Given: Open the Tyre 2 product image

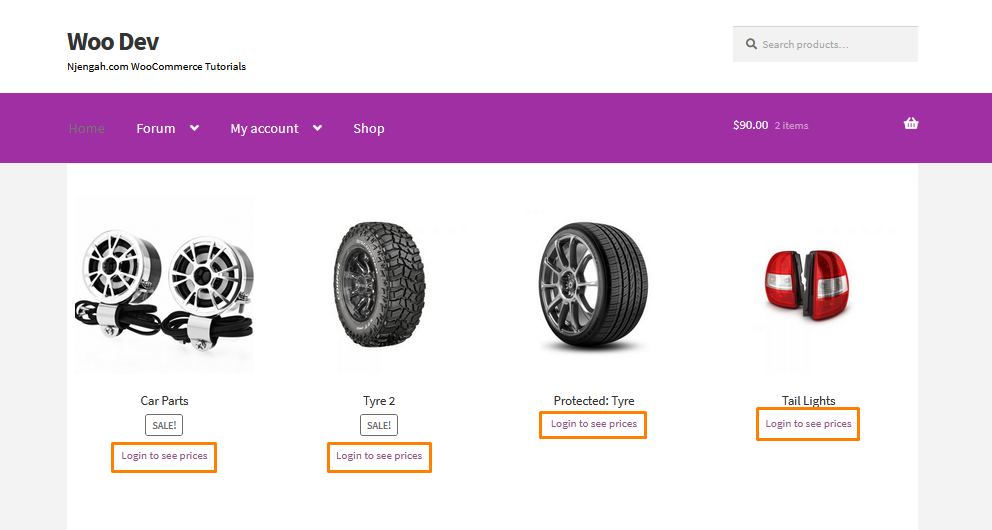Looking at the screenshot, I should coord(379,286).
